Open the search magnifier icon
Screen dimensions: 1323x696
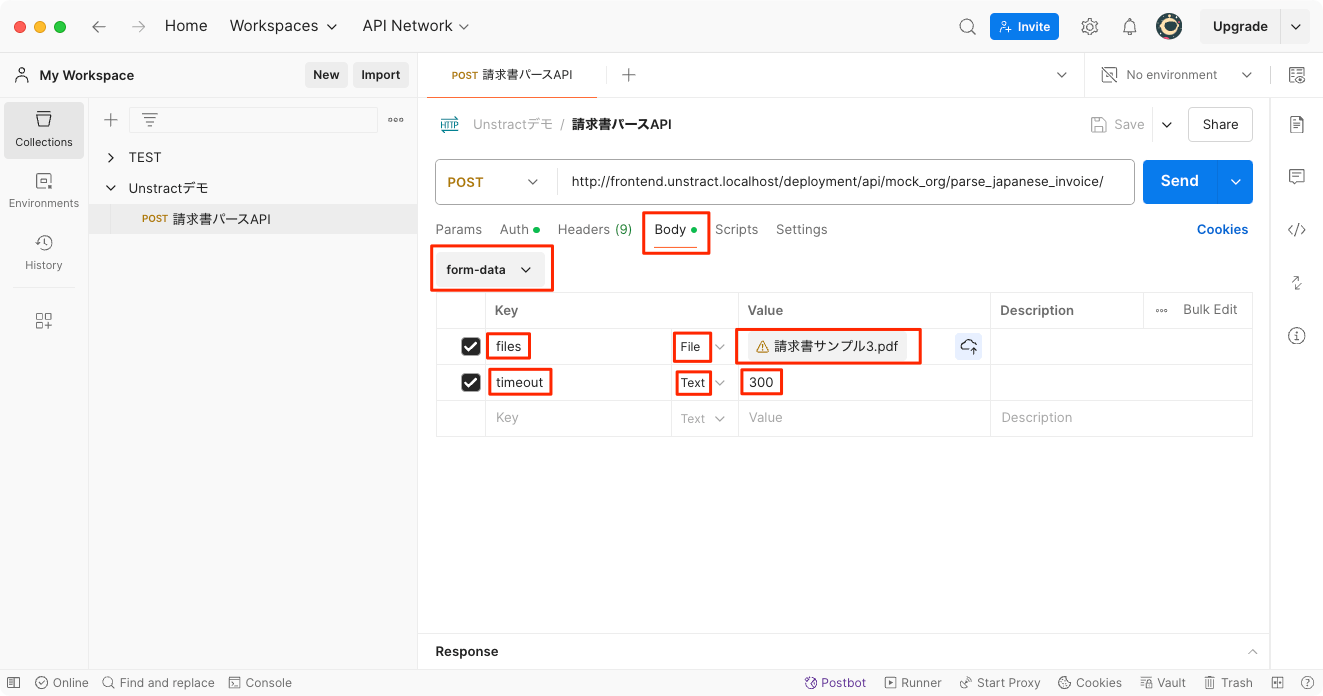coord(967,27)
